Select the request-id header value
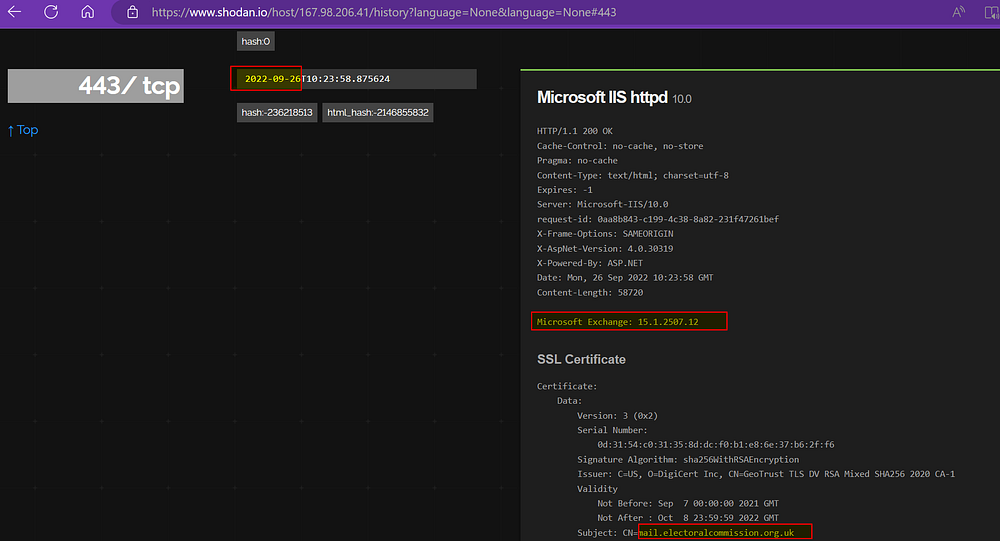Image resolution: width=1000 pixels, height=541 pixels. coord(688,219)
